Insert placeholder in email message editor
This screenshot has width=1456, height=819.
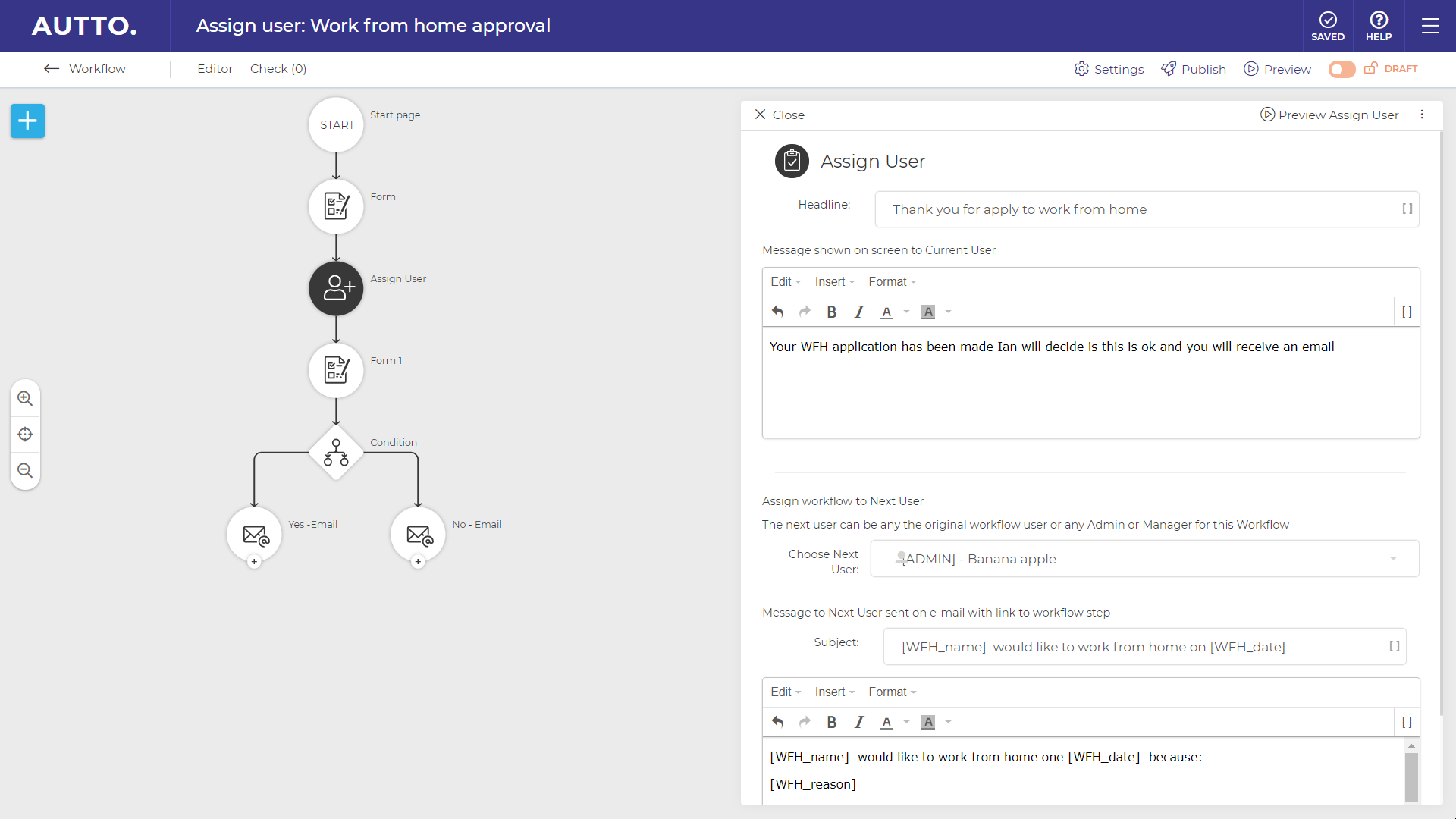point(1407,722)
